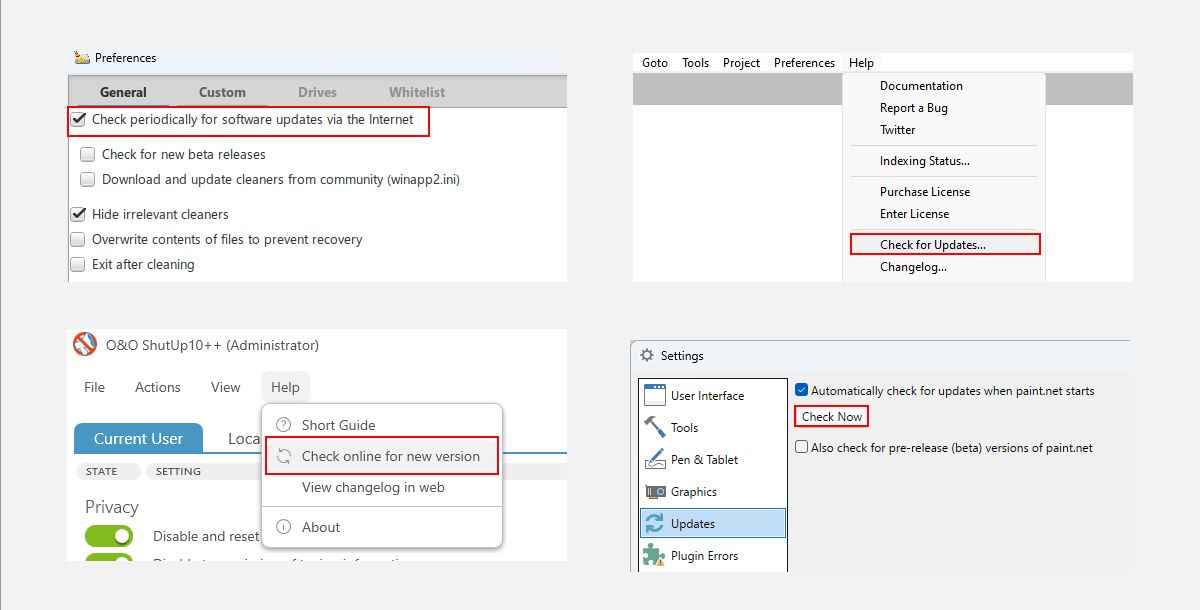
Task: Disable periodic software update checks checkbox
Action: [x=78, y=119]
